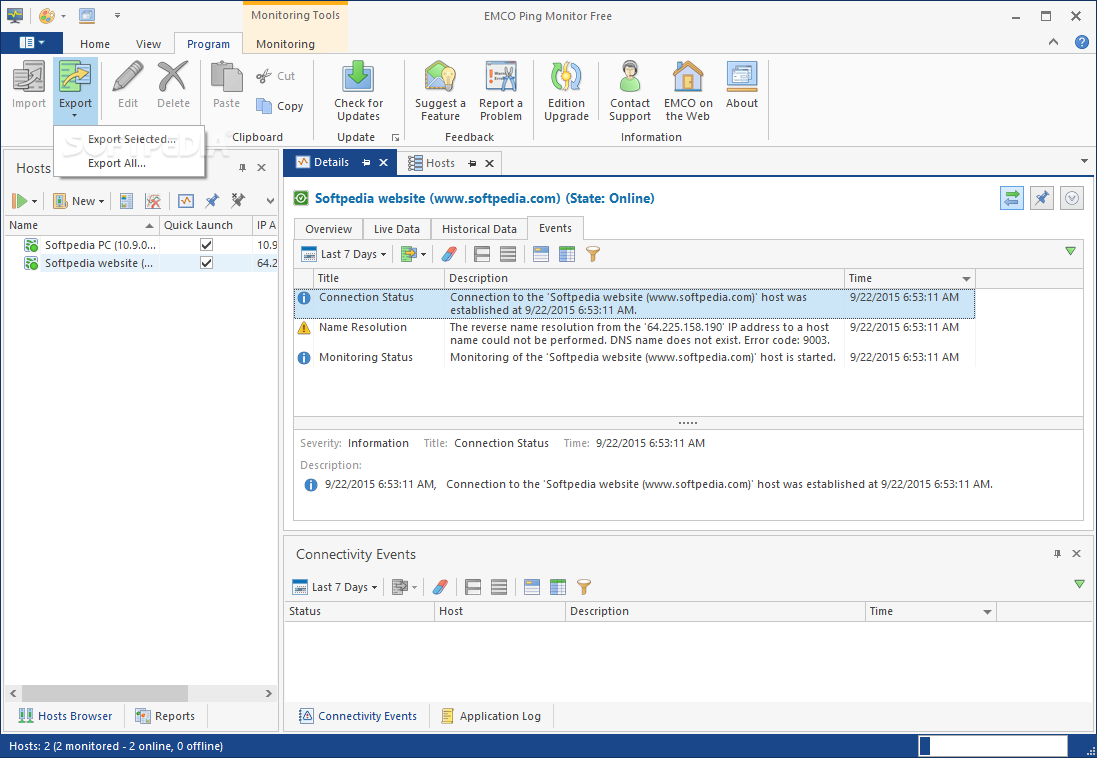
Task: Open the Overview tab
Action: [x=328, y=229]
